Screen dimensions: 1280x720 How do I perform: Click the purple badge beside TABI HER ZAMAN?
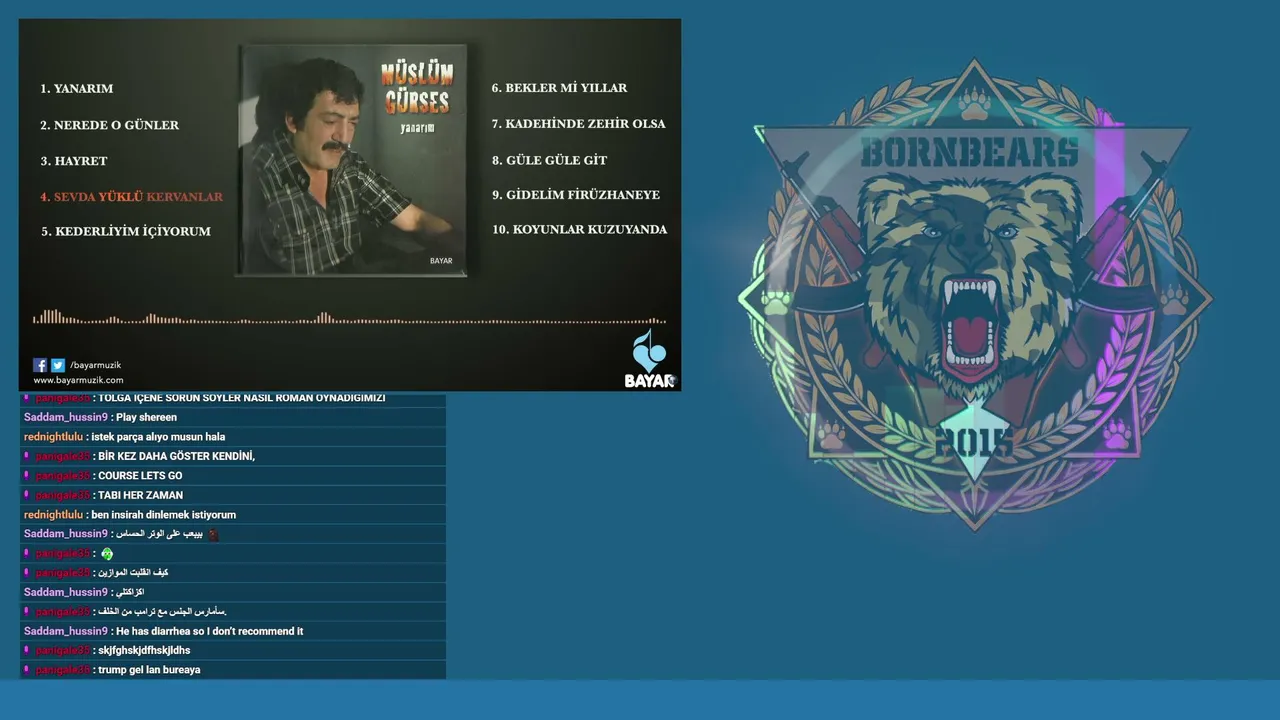[x=27, y=495]
